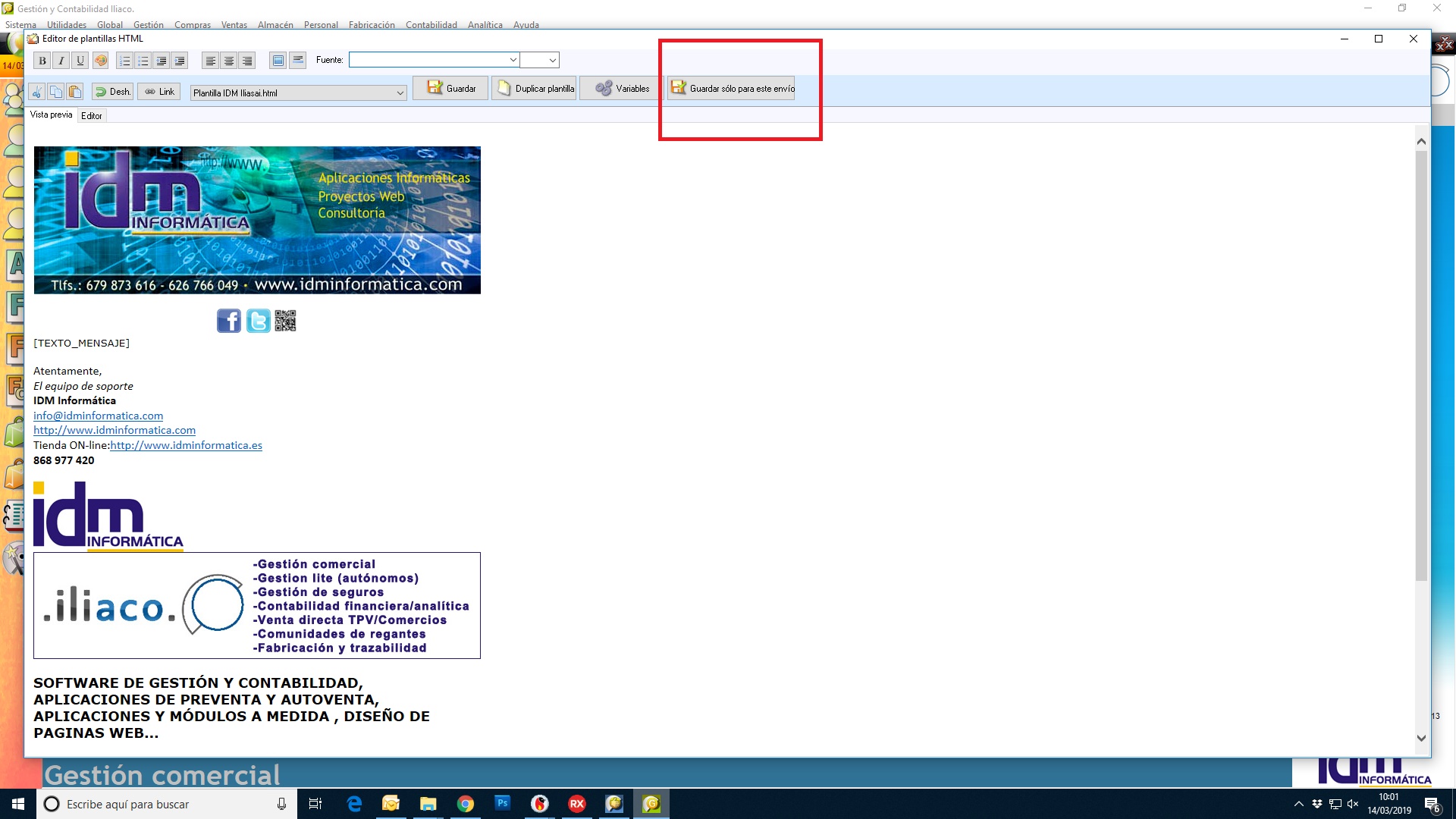Click the insert image icon

pos(278,61)
